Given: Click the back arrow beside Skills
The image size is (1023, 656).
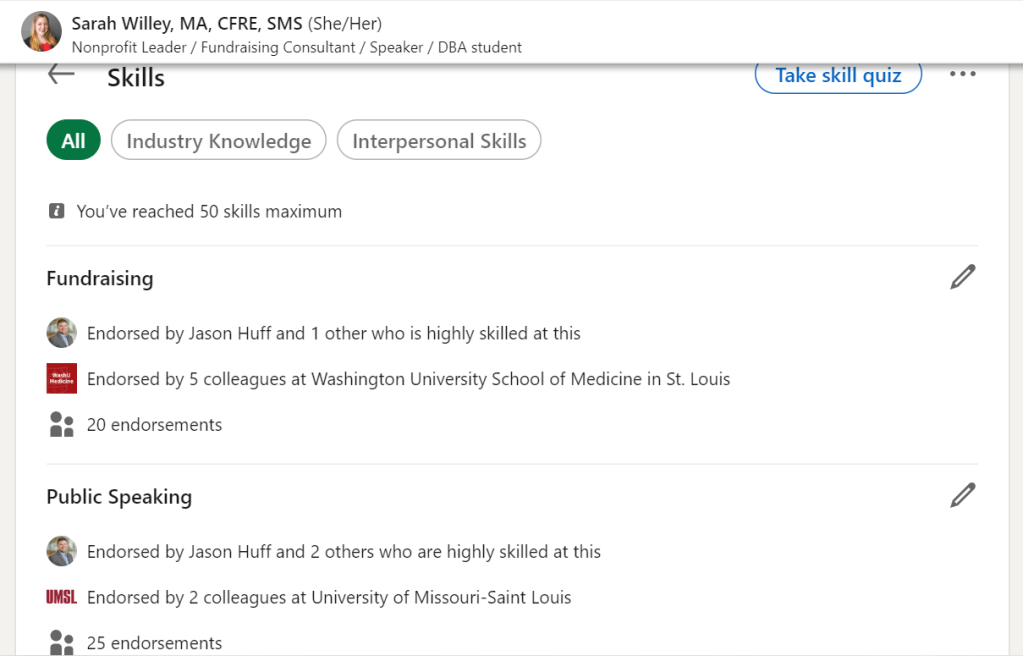Looking at the screenshot, I should [62, 74].
